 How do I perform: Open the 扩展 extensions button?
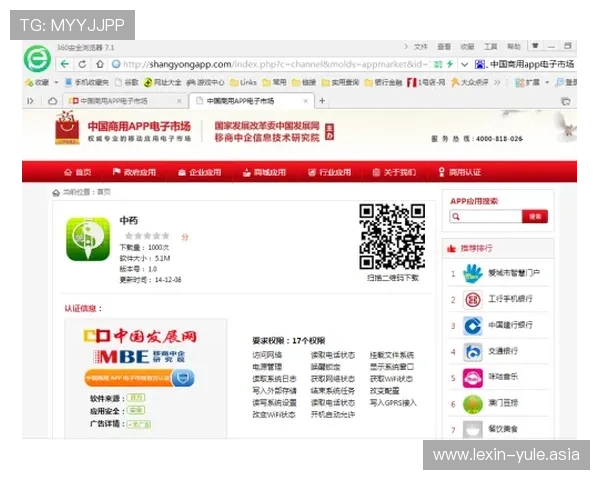point(527,82)
